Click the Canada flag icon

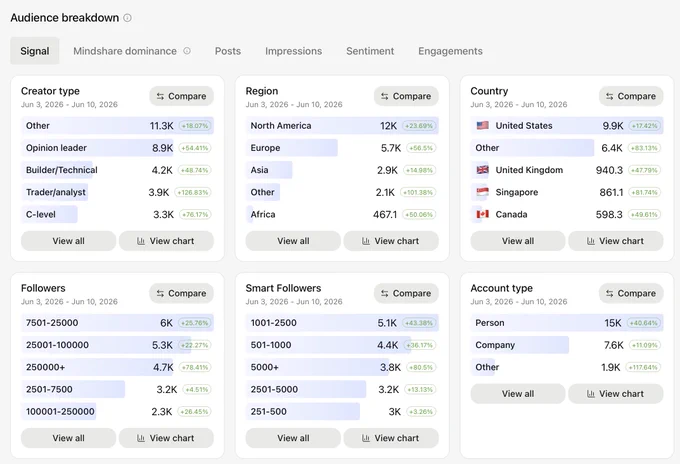482,214
